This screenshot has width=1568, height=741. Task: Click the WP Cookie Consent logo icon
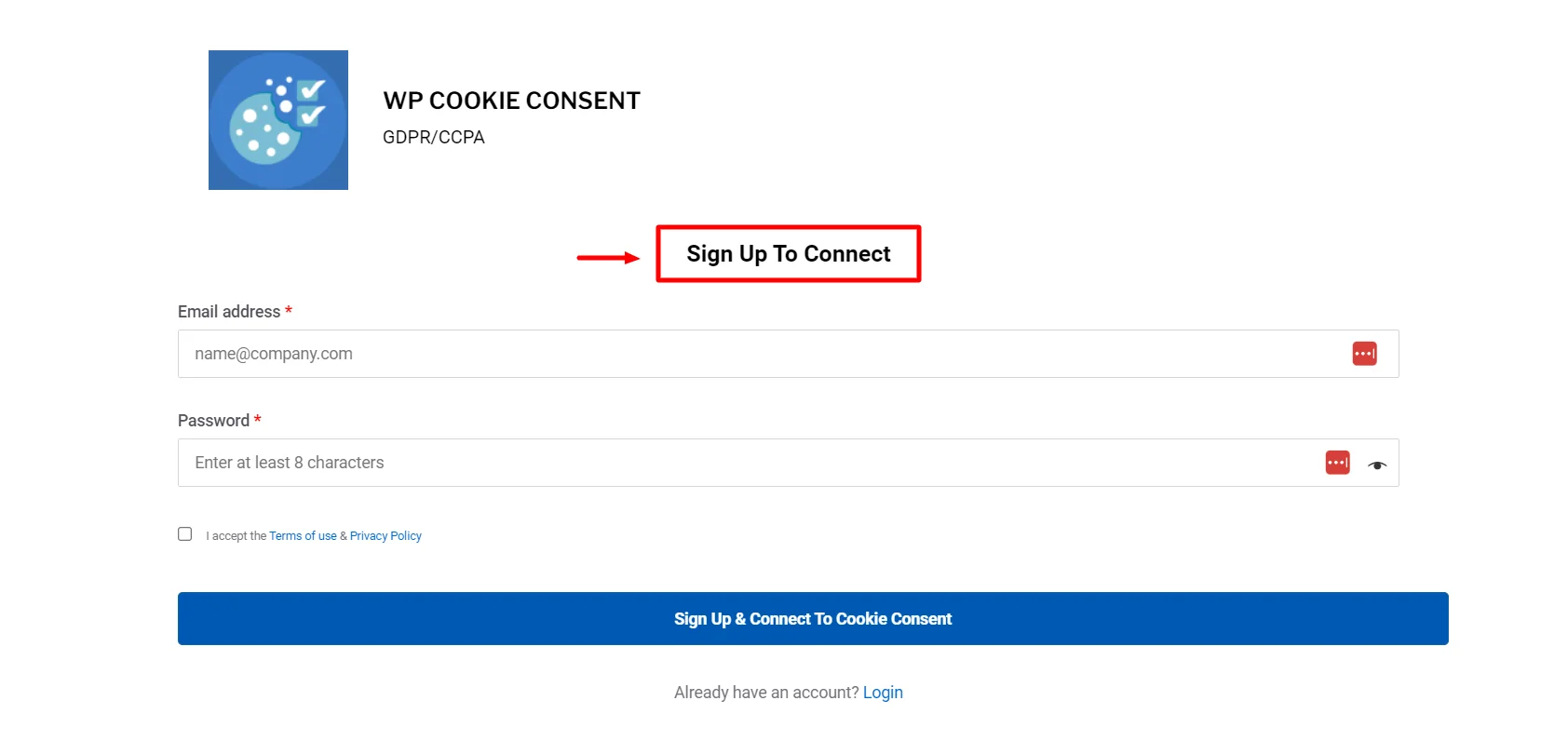click(x=277, y=119)
